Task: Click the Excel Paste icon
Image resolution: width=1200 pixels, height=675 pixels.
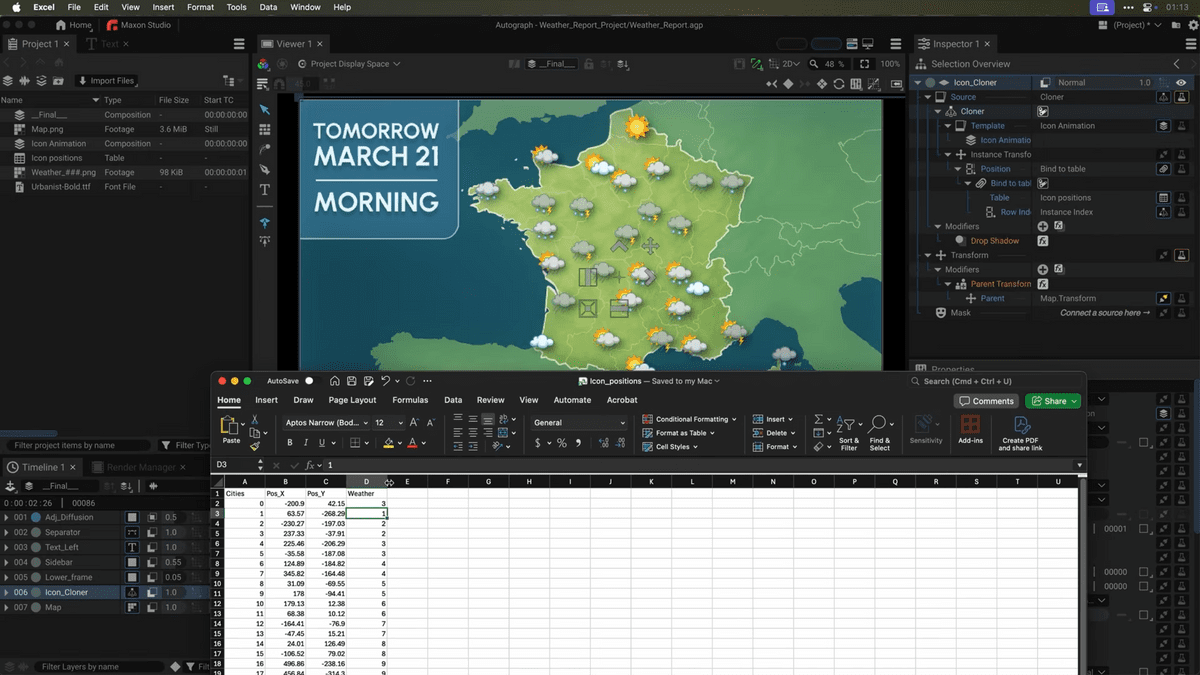Action: coord(230,426)
